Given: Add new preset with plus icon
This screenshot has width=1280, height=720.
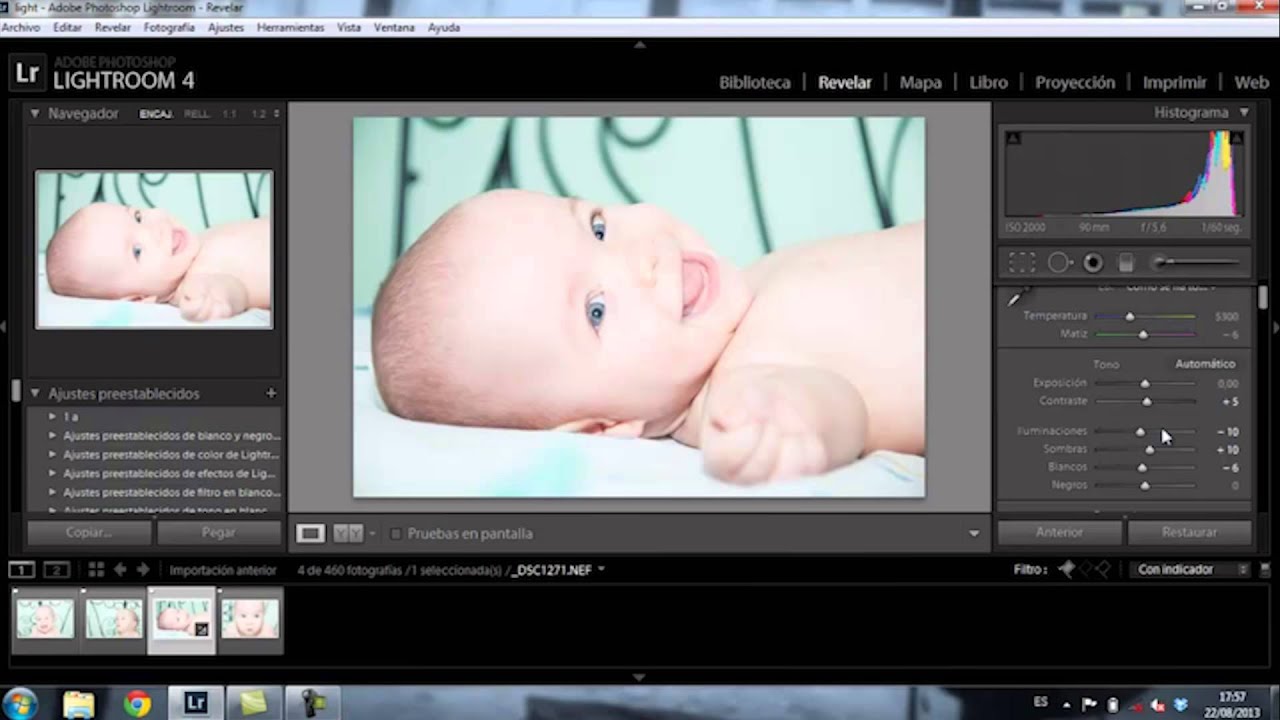Looking at the screenshot, I should (x=271, y=393).
